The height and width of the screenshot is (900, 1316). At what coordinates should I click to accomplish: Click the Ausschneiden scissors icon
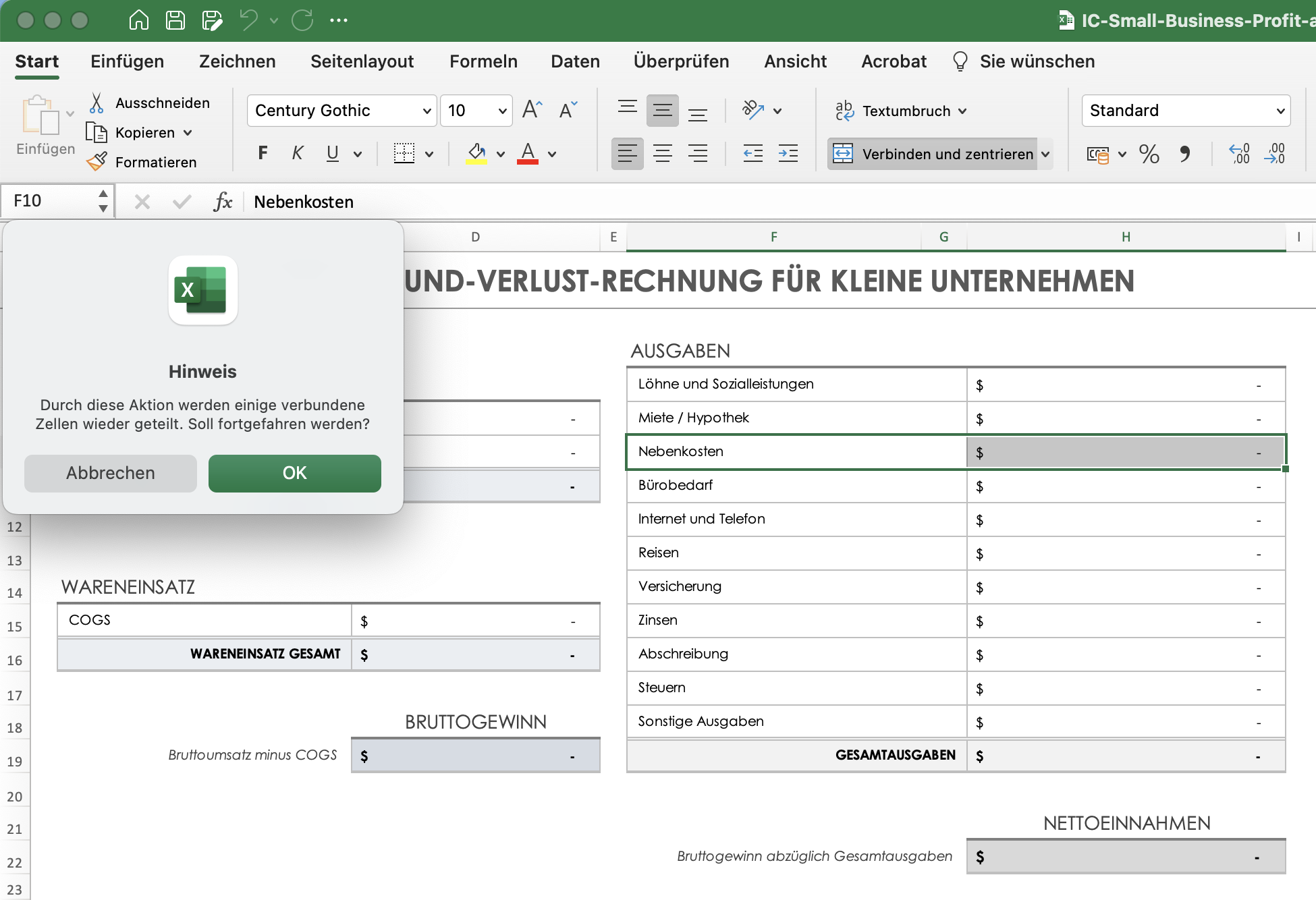coord(97,103)
